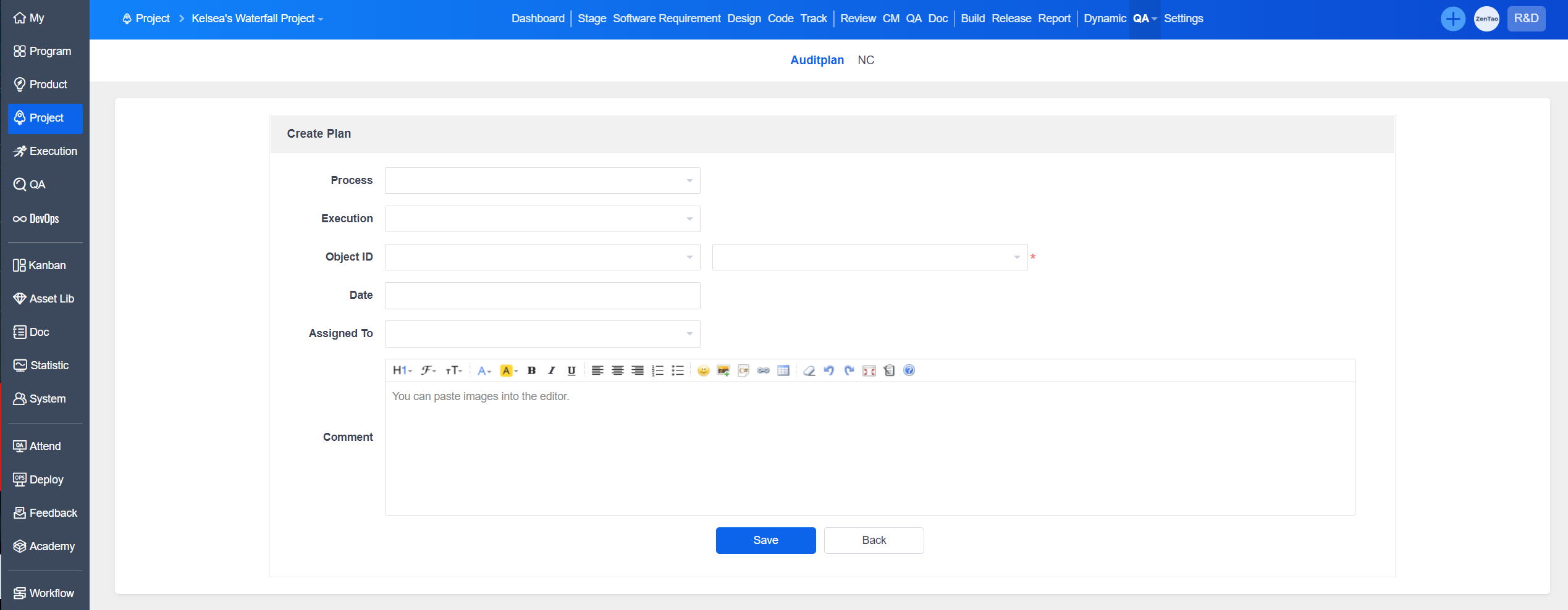Screen dimensions: 1568x610
Task: Insert a hyperlink via the link icon
Action: click(x=764, y=370)
